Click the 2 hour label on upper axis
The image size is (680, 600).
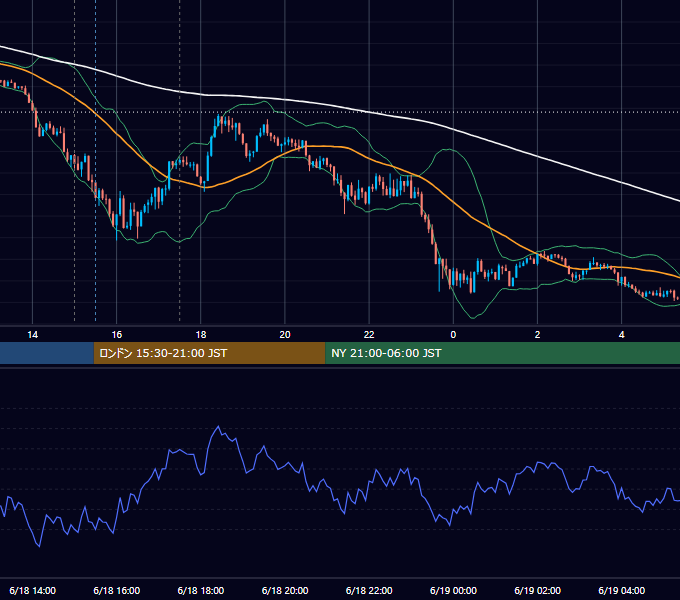click(x=537, y=335)
